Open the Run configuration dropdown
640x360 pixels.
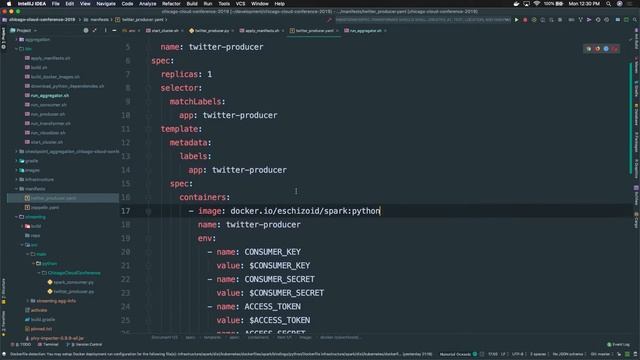(x=423, y=20)
